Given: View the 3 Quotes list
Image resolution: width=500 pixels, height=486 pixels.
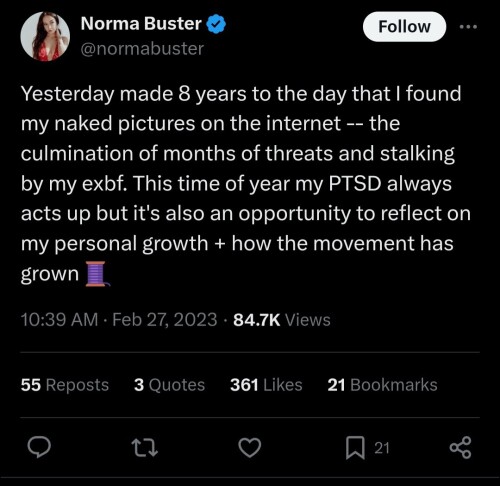Looking at the screenshot, I should click(x=169, y=385).
